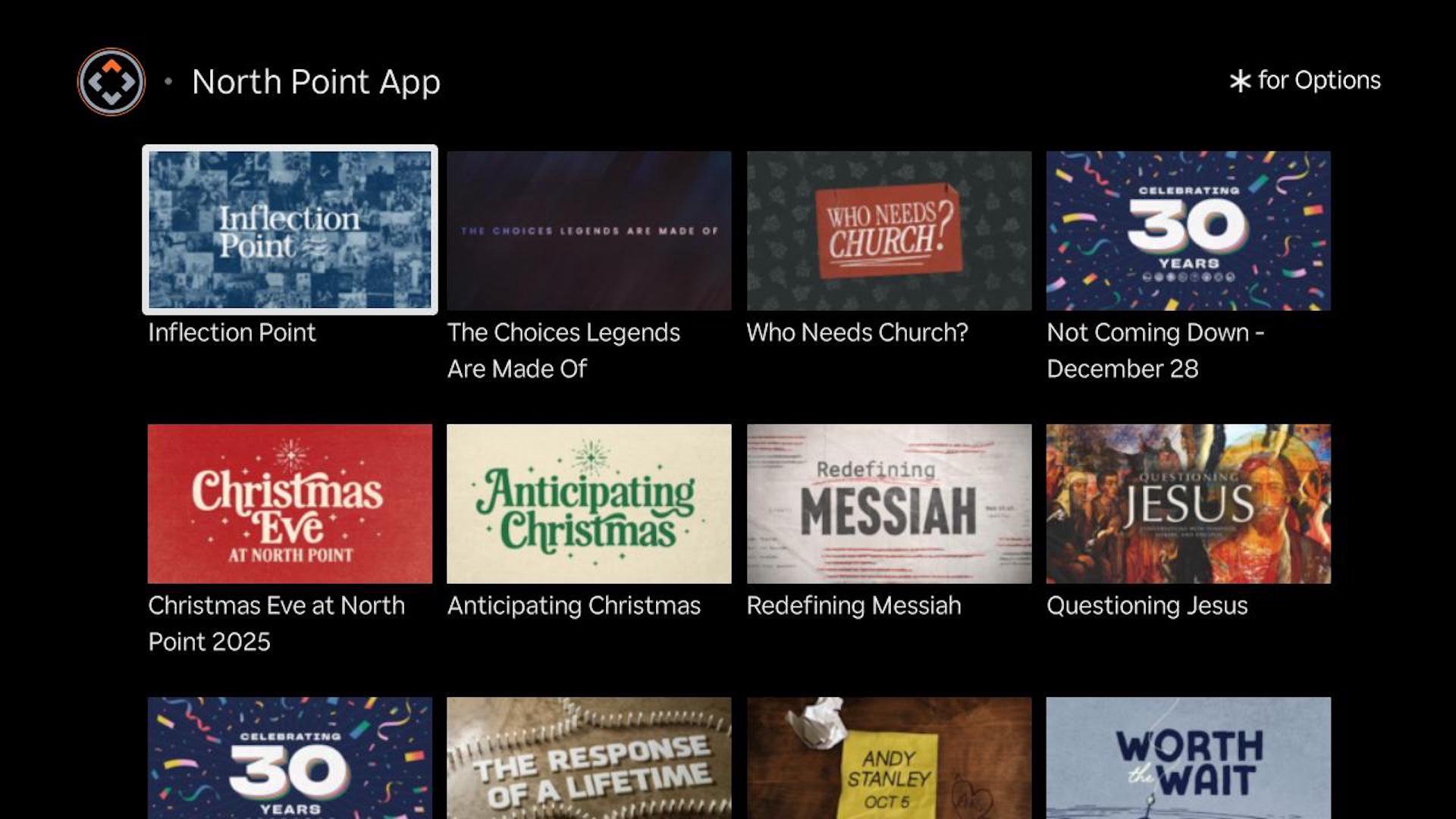Select the Not Coming Down 30 Years thumbnail
The width and height of the screenshot is (1456, 819).
1188,231
